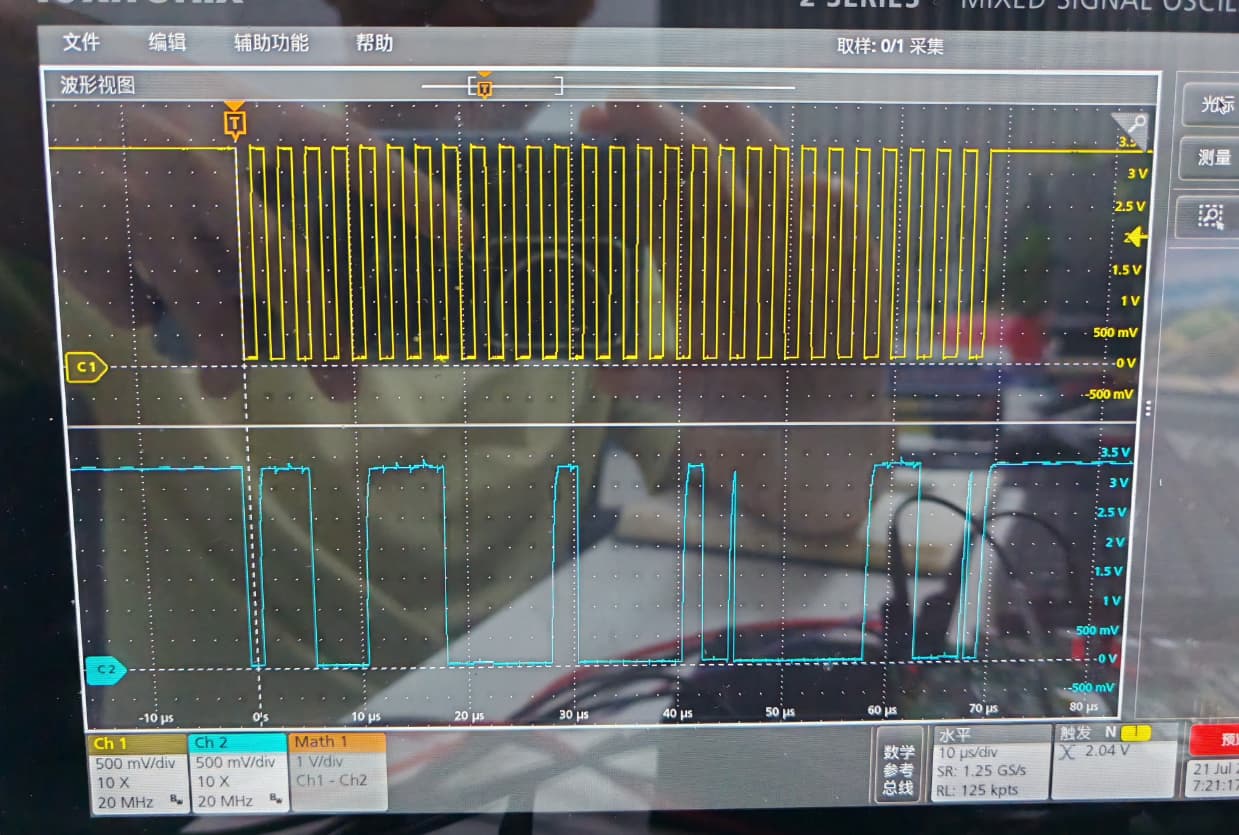Open the Ch 1 settings badge
This screenshot has width=1239, height=835.
point(137,772)
